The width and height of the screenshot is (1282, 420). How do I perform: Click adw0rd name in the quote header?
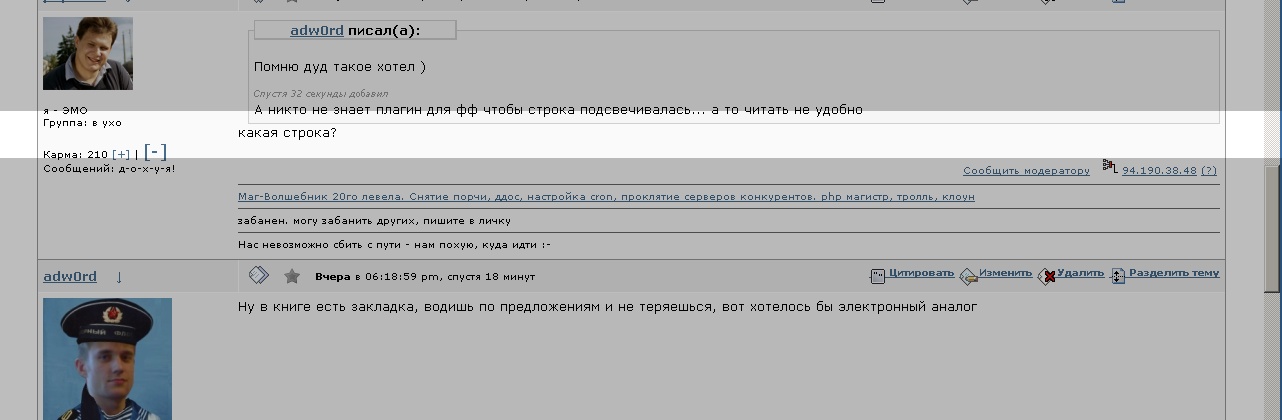coord(316,31)
